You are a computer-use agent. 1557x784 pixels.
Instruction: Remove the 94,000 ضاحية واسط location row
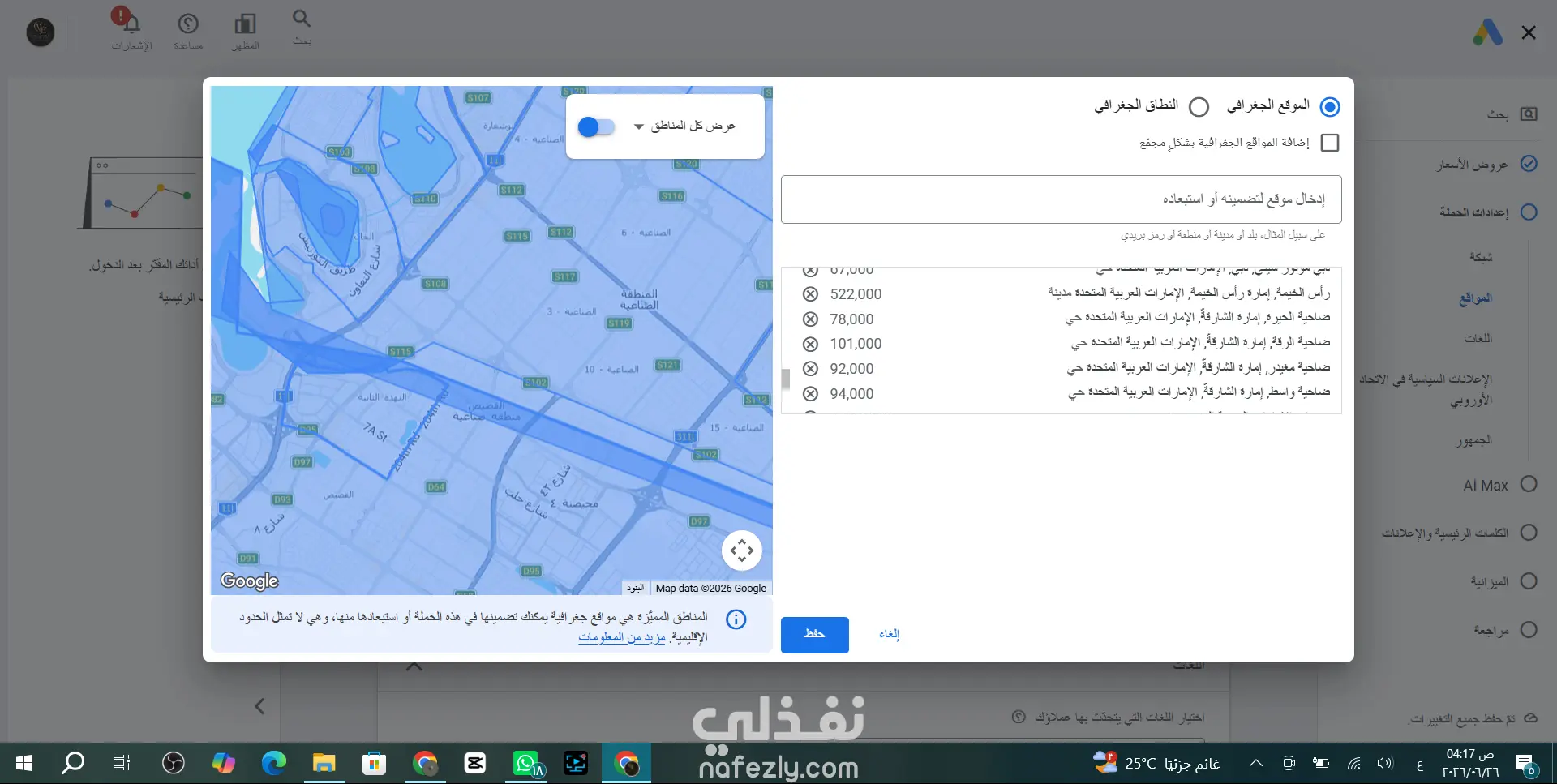(810, 394)
